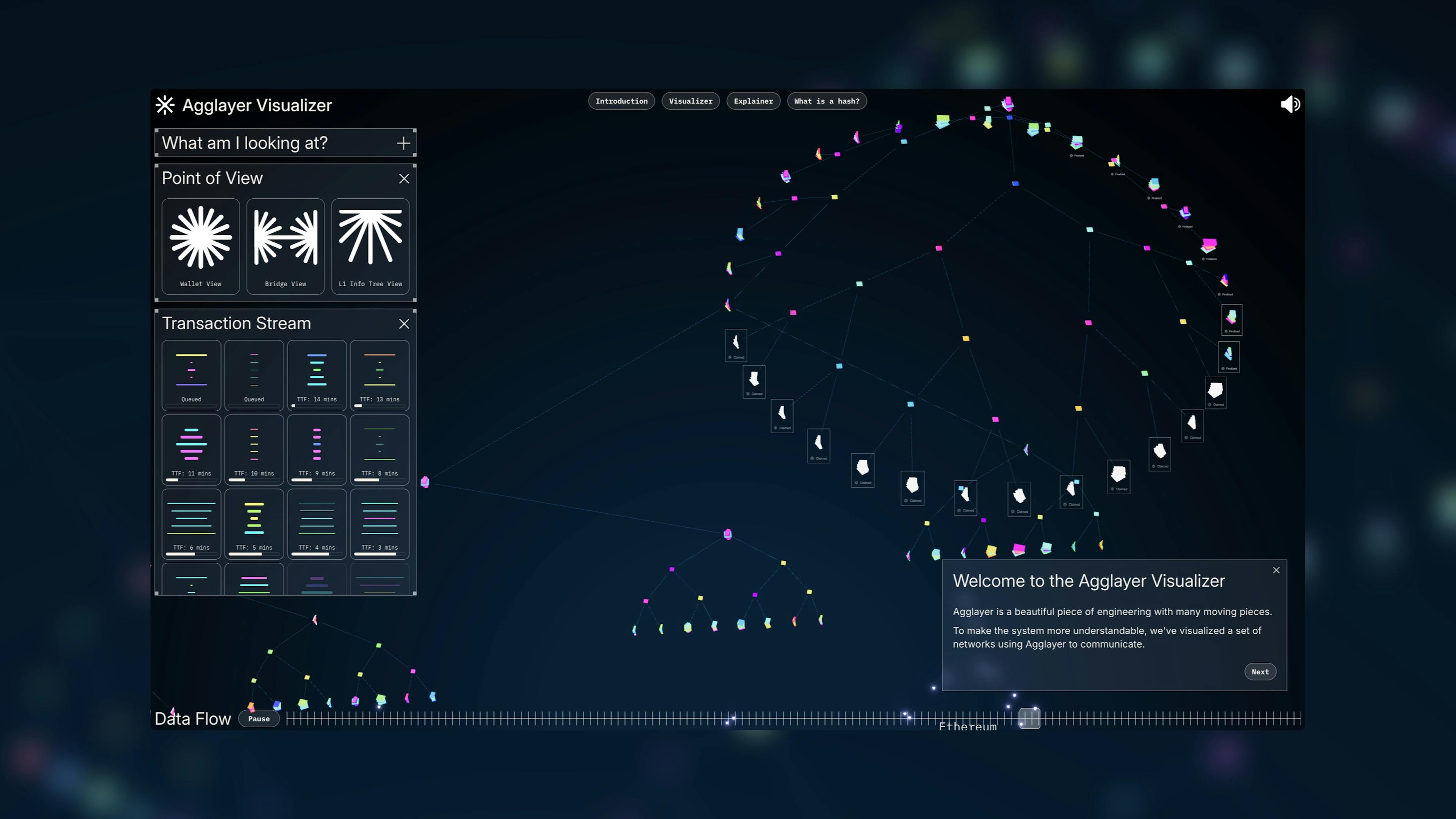This screenshot has width=1456, height=819.
Task: Click the Agglayer asterisk logo
Action: [165, 105]
